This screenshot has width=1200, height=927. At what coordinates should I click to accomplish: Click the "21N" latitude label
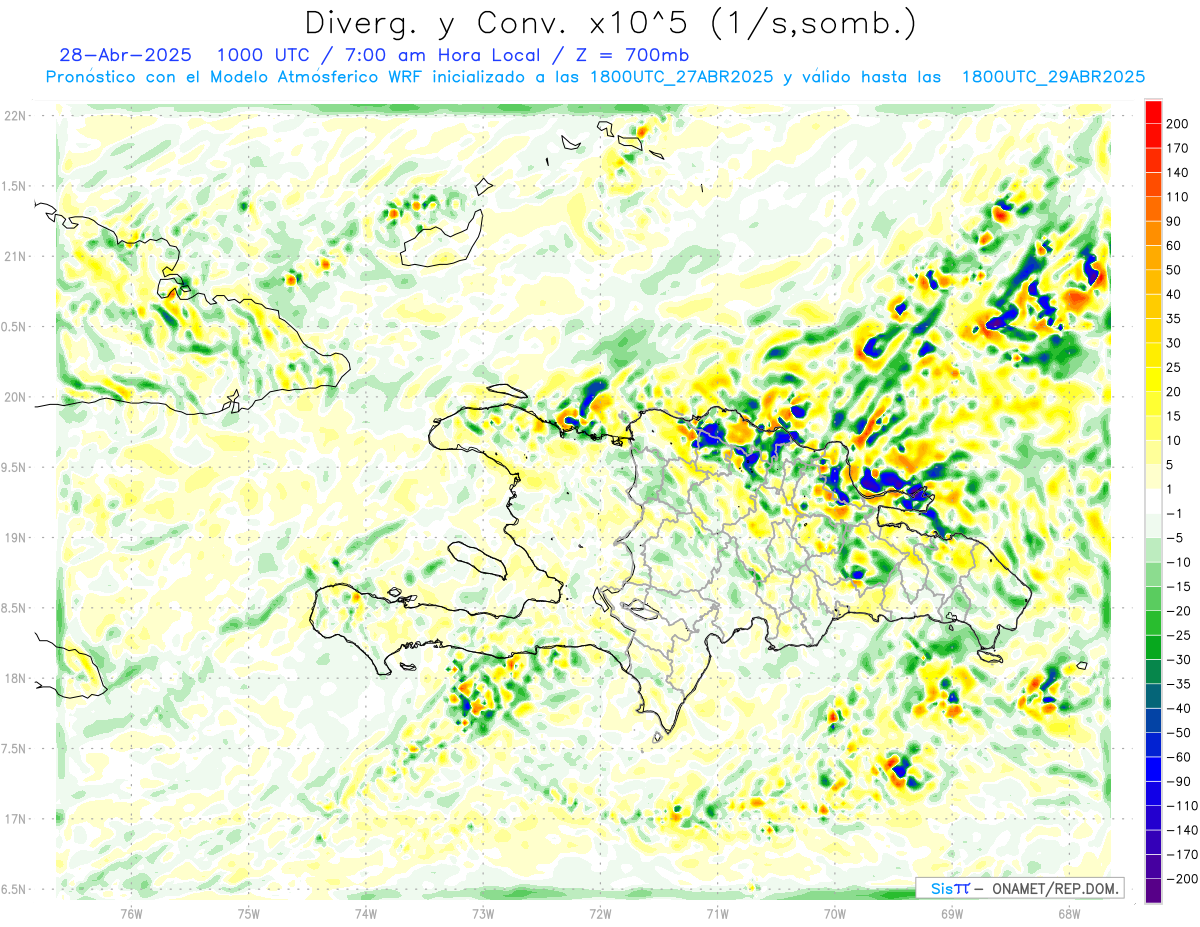point(15,256)
